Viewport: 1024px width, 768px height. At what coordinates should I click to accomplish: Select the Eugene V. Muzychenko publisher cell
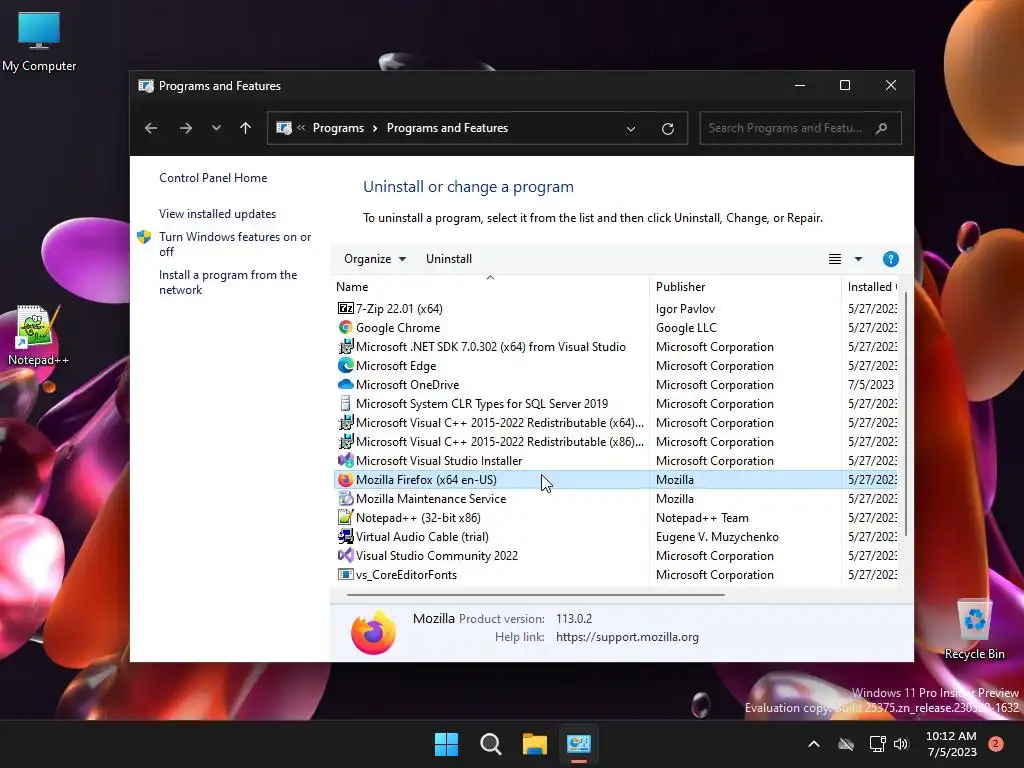(717, 537)
